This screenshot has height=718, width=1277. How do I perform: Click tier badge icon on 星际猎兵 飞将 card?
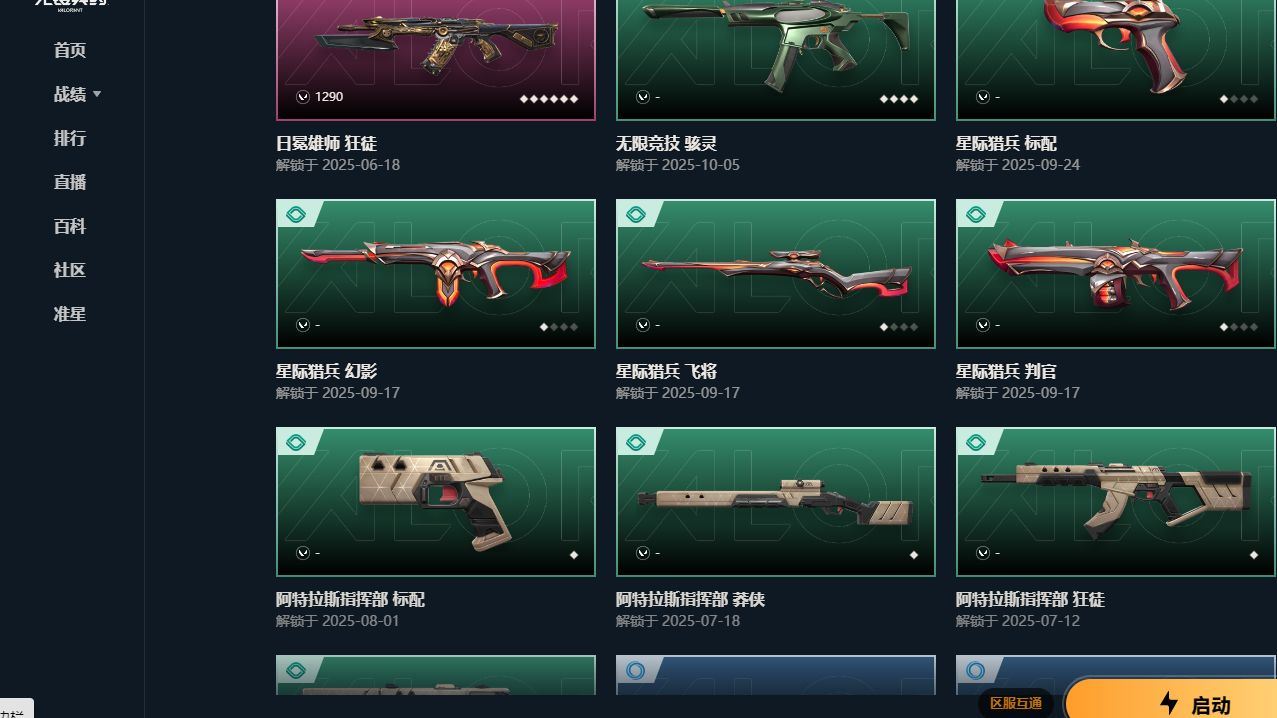[636, 215]
